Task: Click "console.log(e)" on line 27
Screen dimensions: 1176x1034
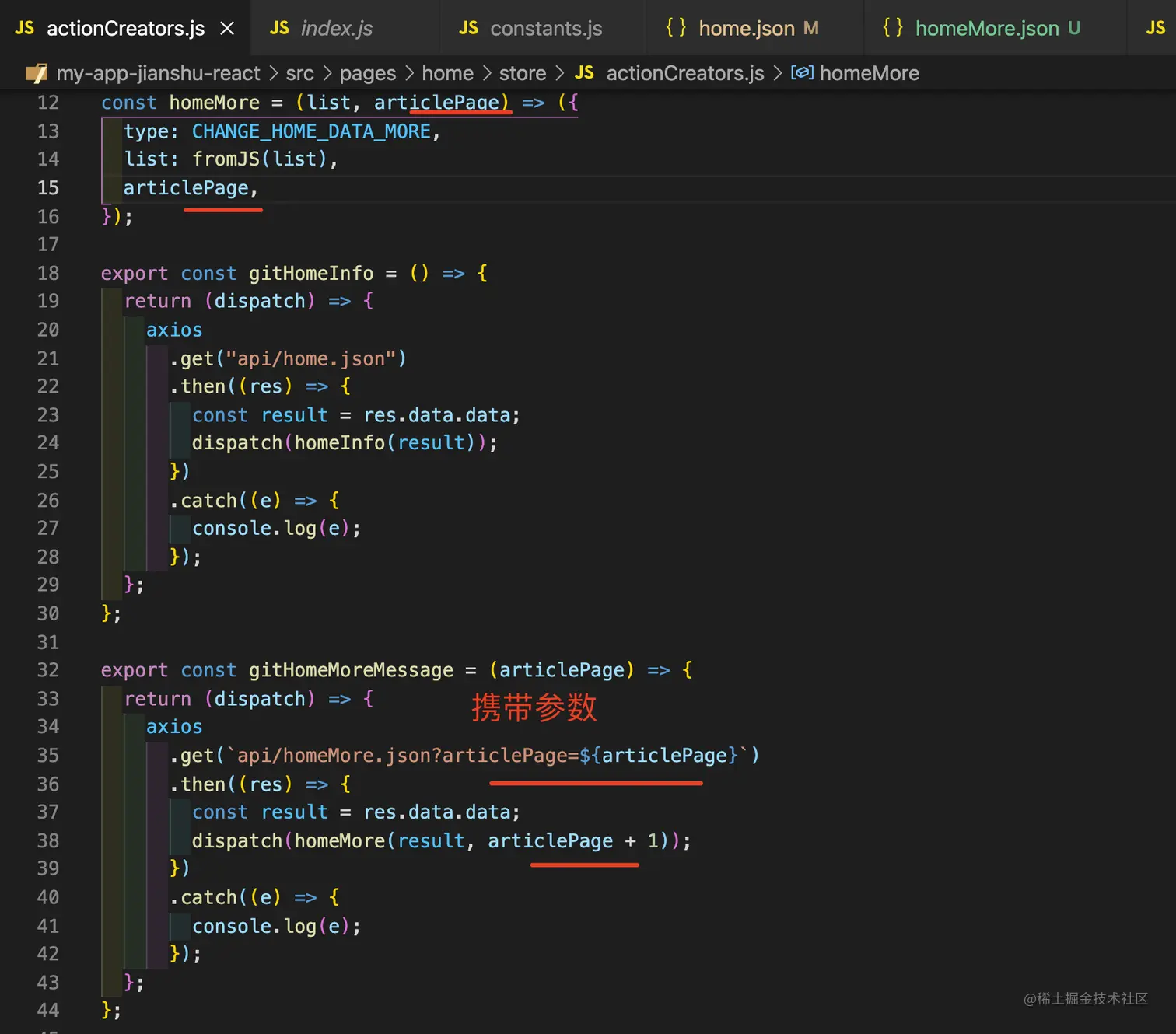Action: pos(271,529)
